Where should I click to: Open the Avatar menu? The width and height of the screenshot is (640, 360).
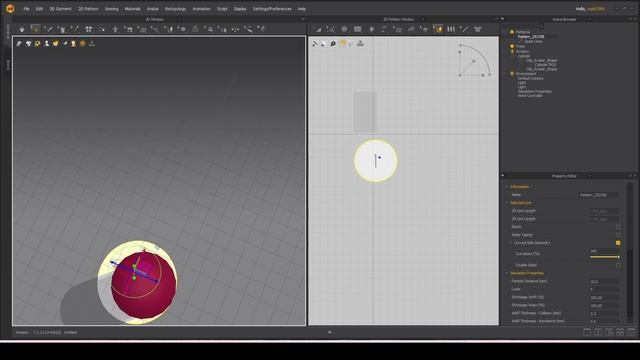click(x=153, y=9)
